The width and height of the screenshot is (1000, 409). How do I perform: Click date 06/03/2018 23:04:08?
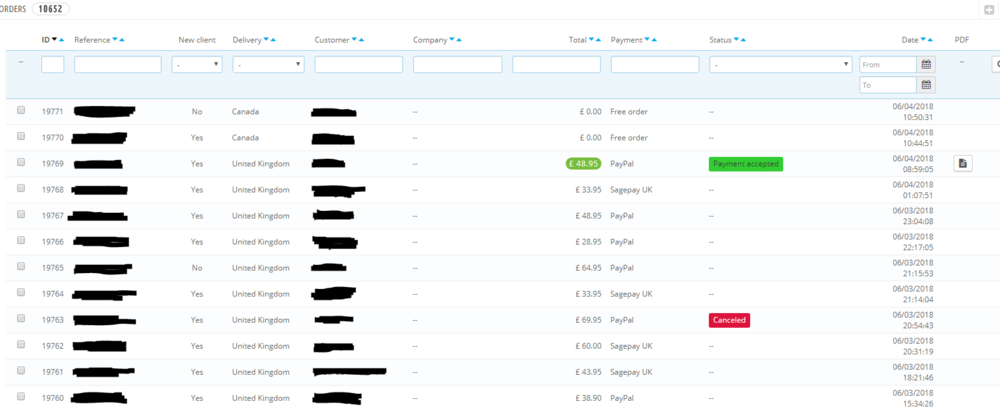pyautogui.click(x=913, y=216)
